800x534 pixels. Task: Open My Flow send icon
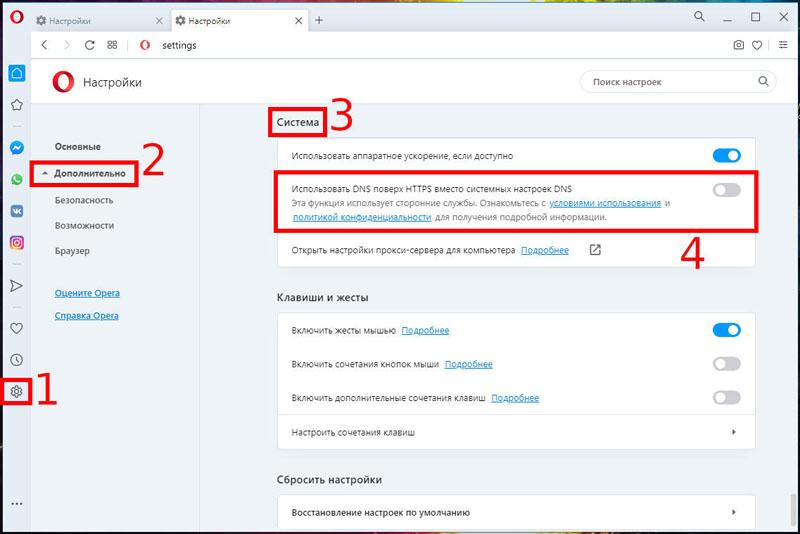pos(17,286)
